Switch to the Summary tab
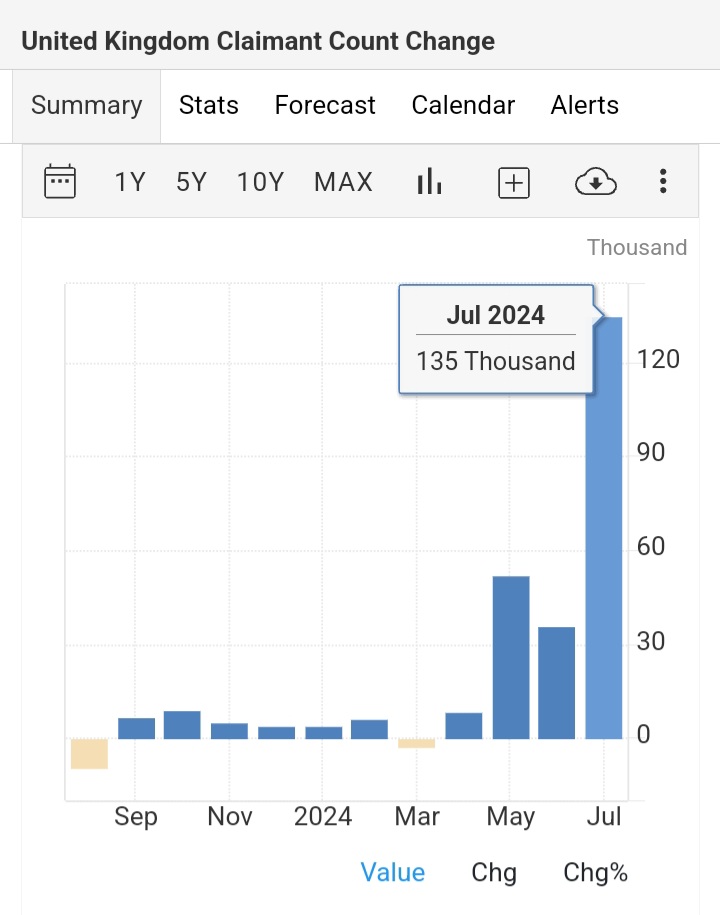Image resolution: width=720 pixels, height=915 pixels. coord(86,105)
